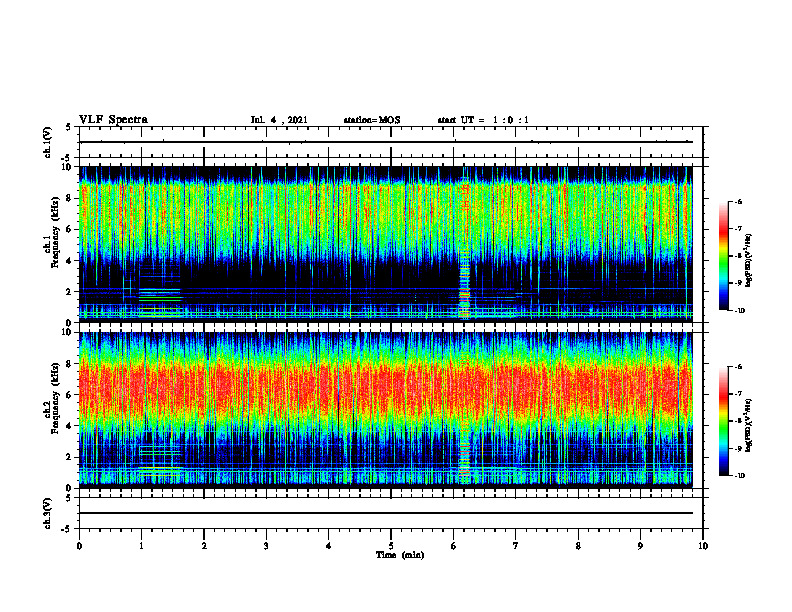Screen dimensions: 792x612
Task: Click the time axis tick label "6"
Action: (454, 546)
